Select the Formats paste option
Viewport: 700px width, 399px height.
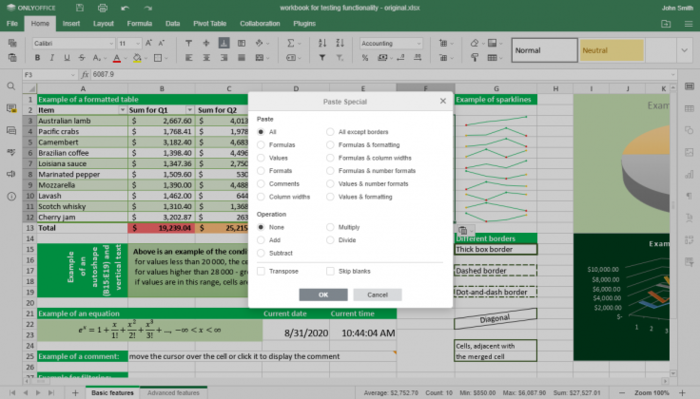pyautogui.click(x=261, y=171)
